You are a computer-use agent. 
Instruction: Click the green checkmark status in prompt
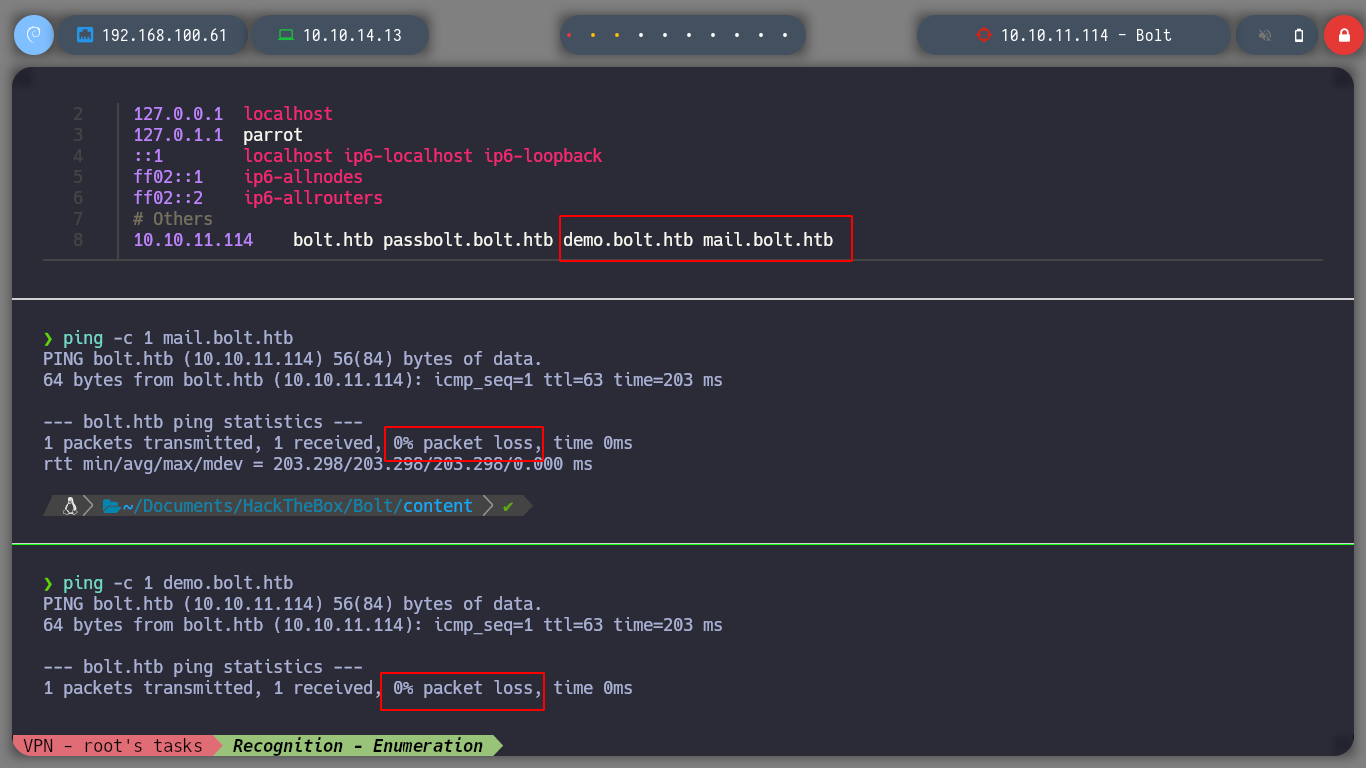coord(508,506)
